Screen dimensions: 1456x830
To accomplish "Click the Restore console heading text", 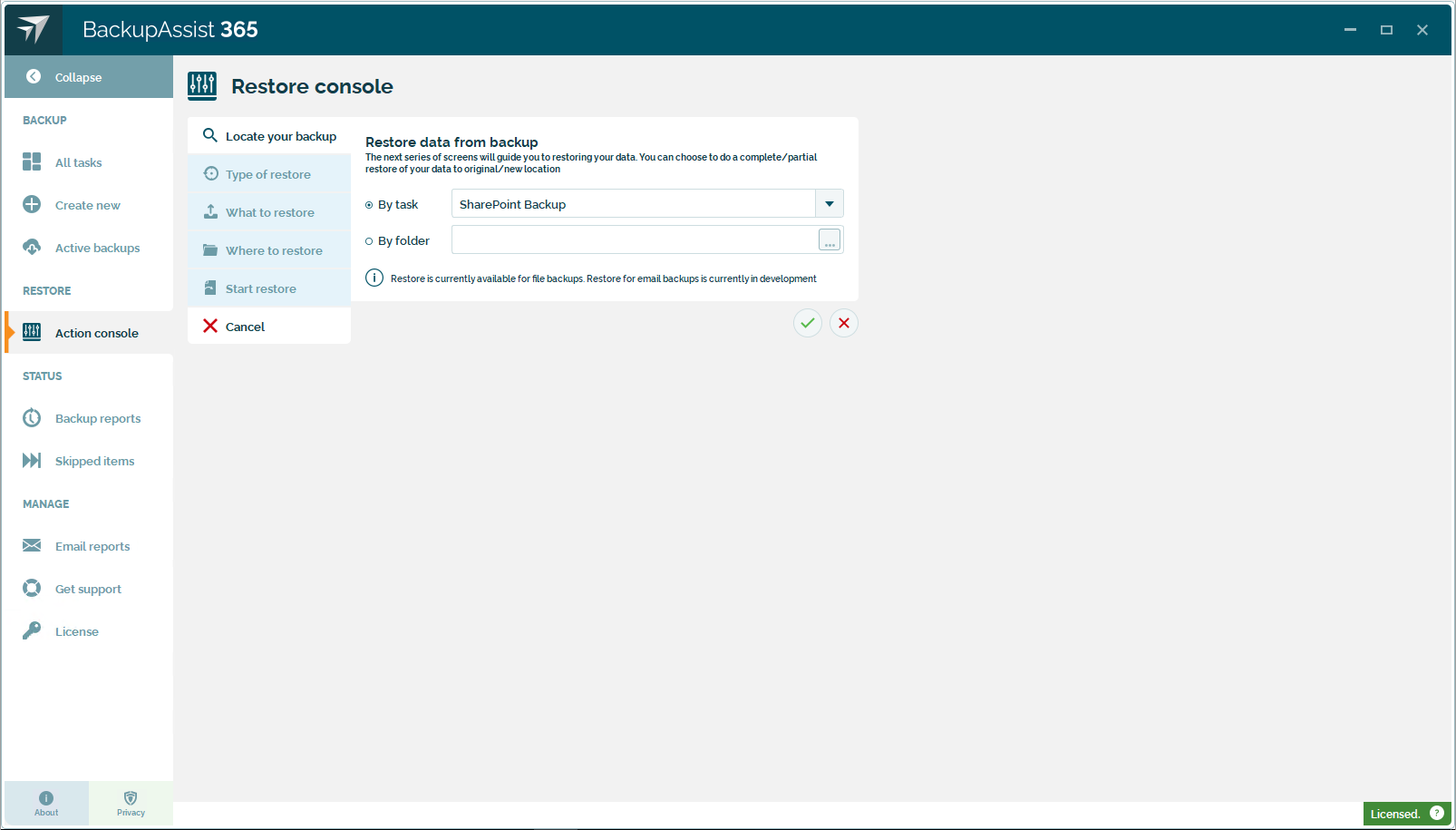I will (x=312, y=86).
